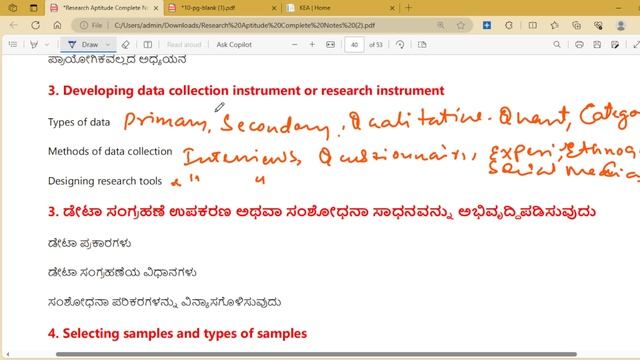The width and height of the screenshot is (640, 360).
Task: Expand the highlight color dropdown arrow
Action: point(47,44)
